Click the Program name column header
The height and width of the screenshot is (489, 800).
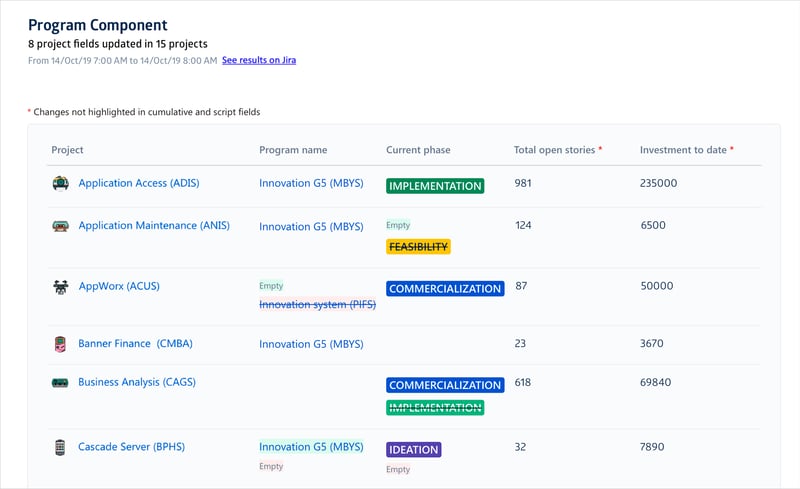293,150
